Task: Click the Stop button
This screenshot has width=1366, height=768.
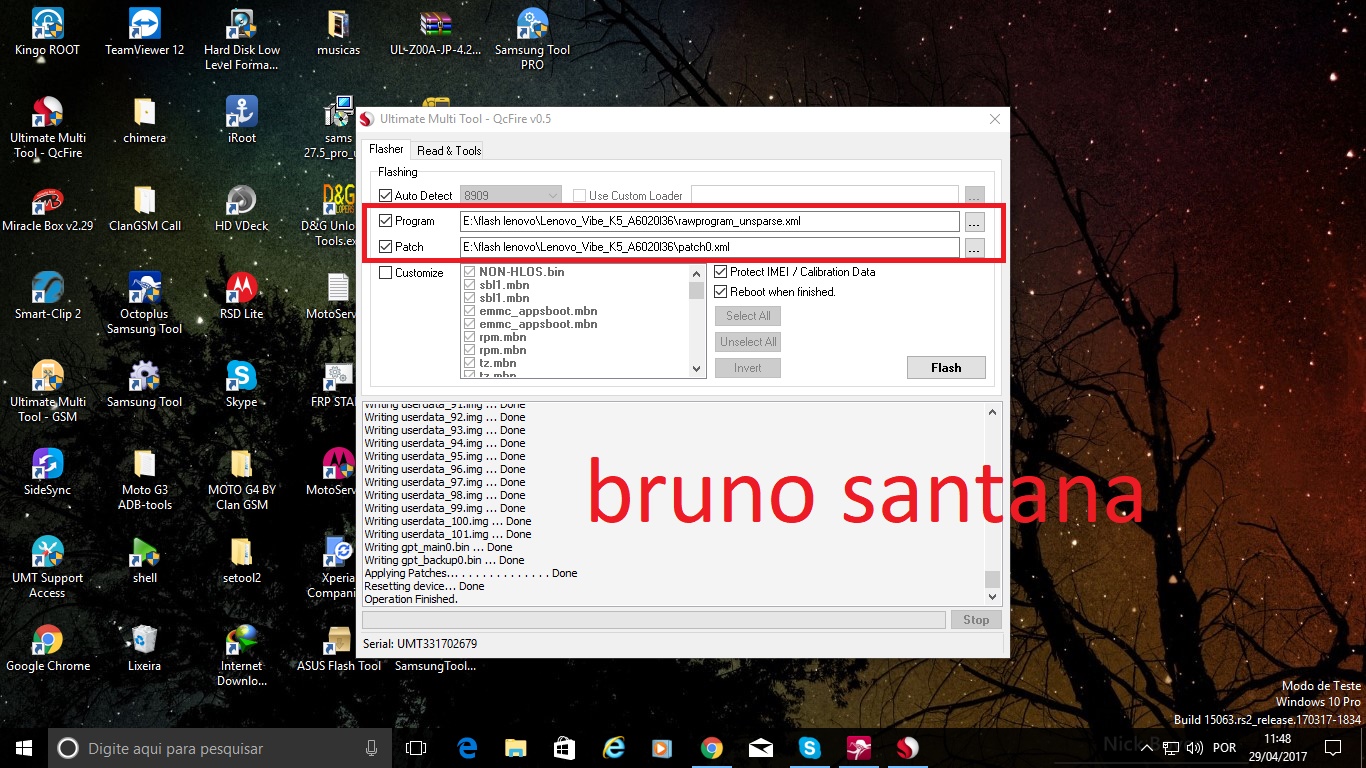Action: (x=976, y=620)
